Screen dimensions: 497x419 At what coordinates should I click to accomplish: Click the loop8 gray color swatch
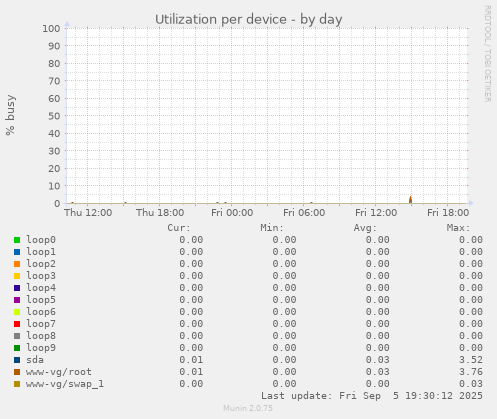pyautogui.click(x=17, y=336)
